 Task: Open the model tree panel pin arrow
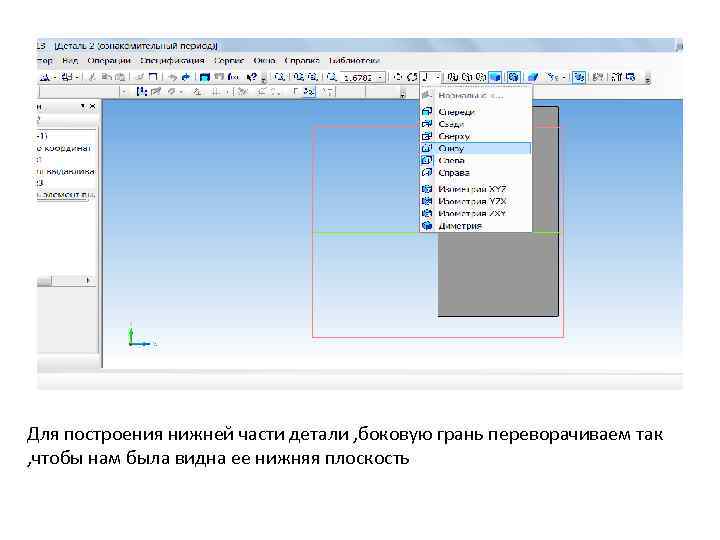tap(83, 107)
